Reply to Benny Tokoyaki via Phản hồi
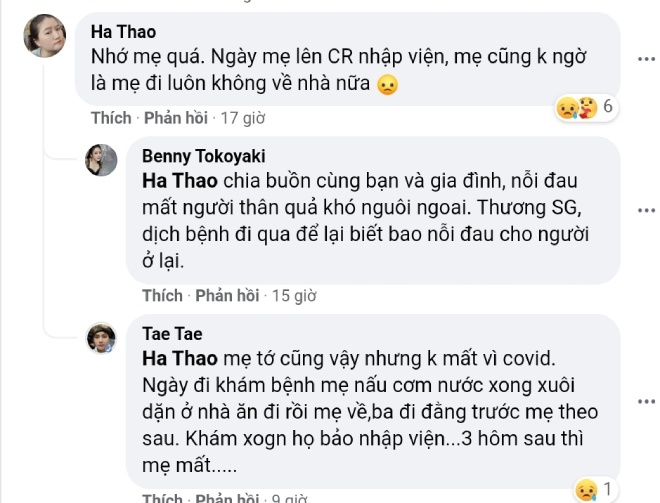 tap(227, 295)
